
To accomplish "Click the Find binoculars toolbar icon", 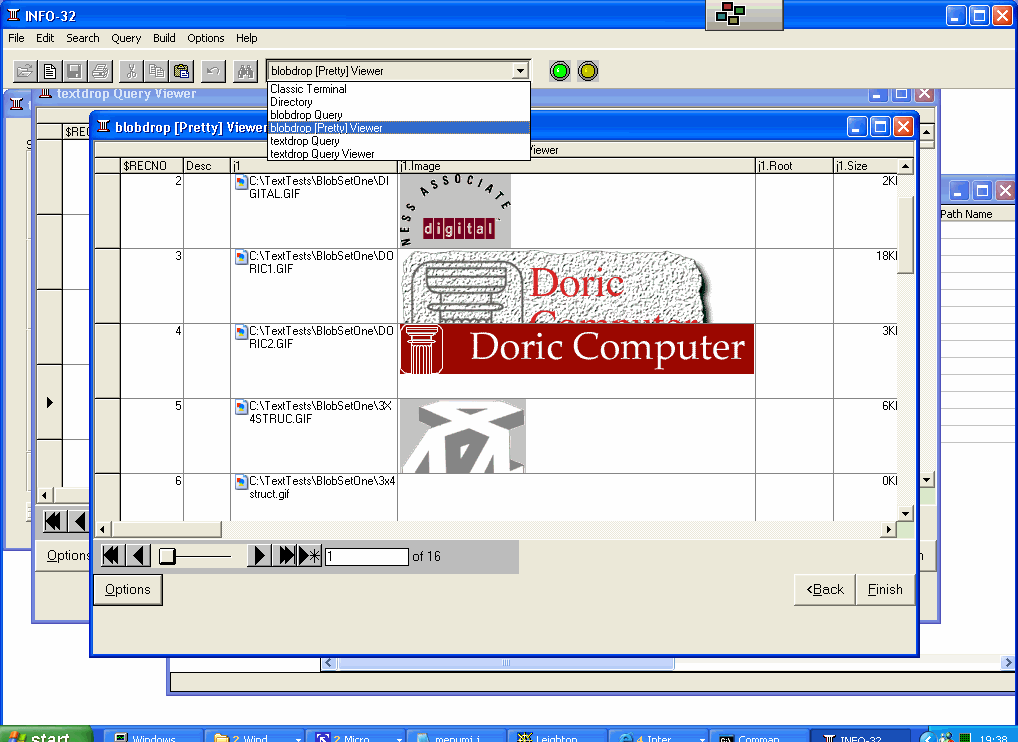I will (245, 71).
